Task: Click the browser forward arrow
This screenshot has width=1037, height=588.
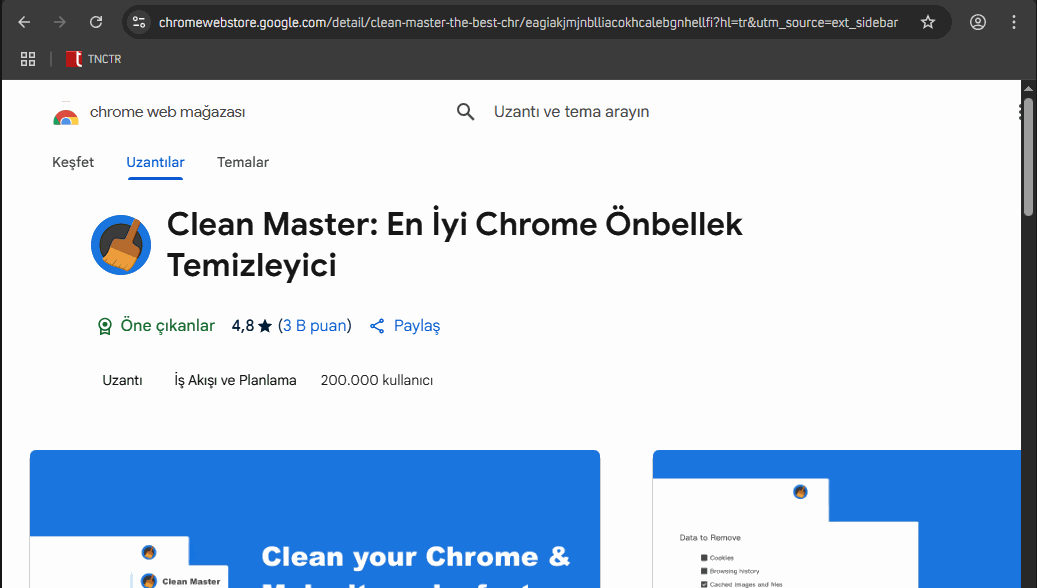Action: click(60, 22)
